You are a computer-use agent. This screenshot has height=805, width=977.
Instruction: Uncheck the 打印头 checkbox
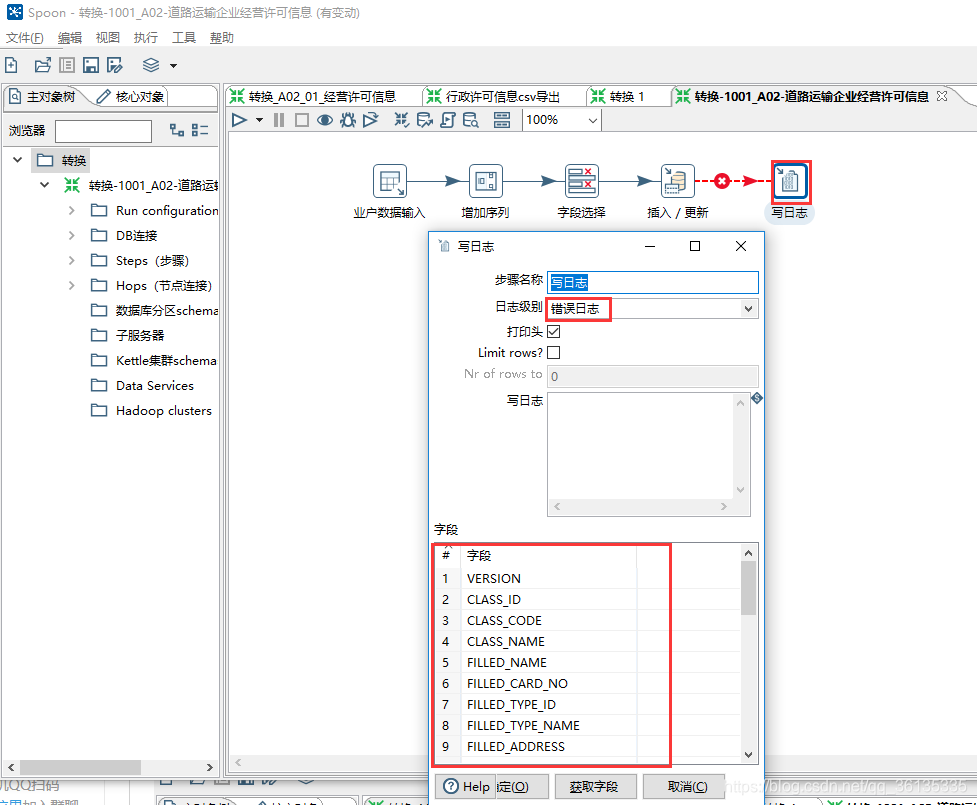coord(553,331)
